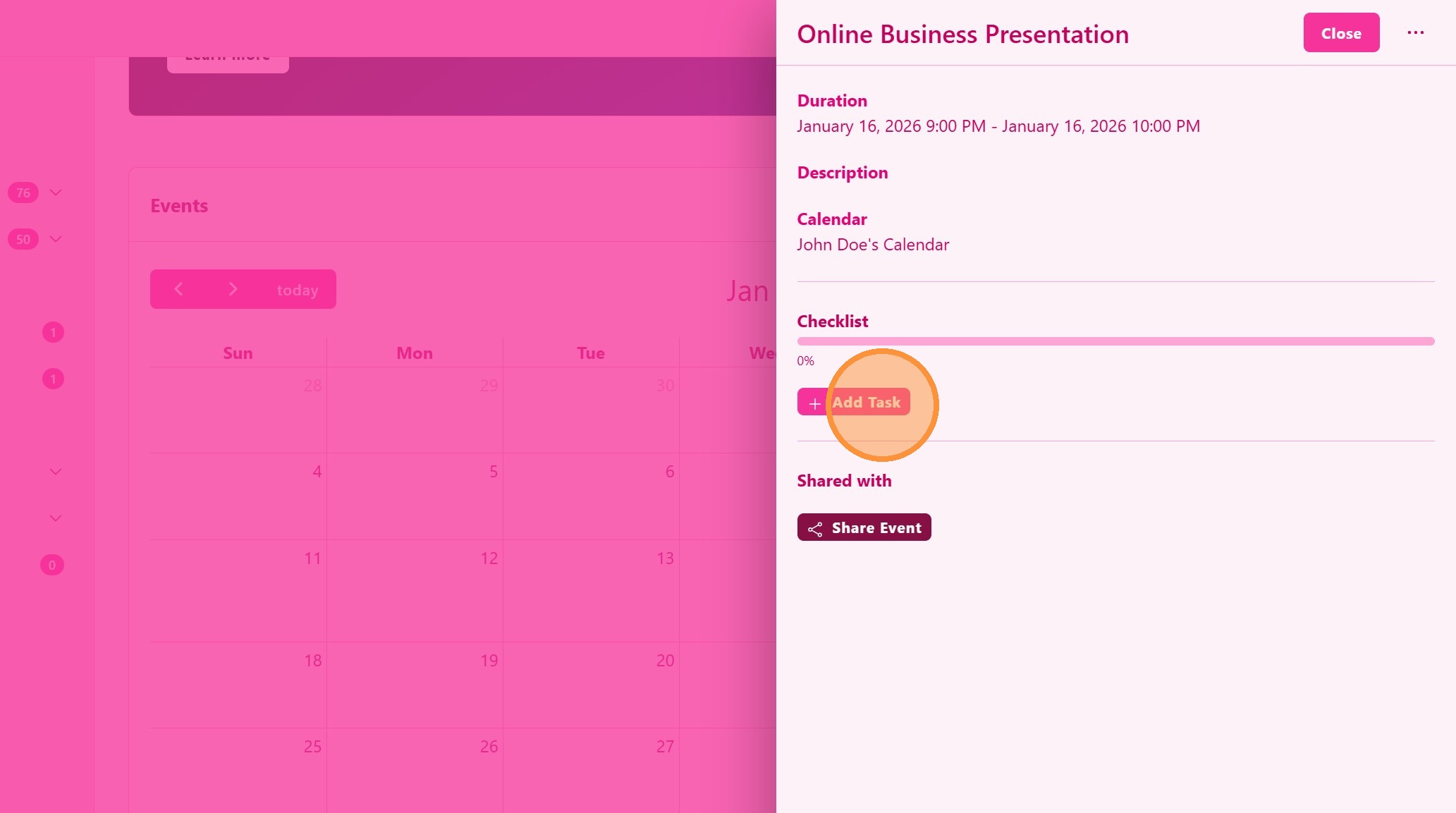Close the event details panel
Viewport: 1456px width, 813px height.
(1340, 33)
